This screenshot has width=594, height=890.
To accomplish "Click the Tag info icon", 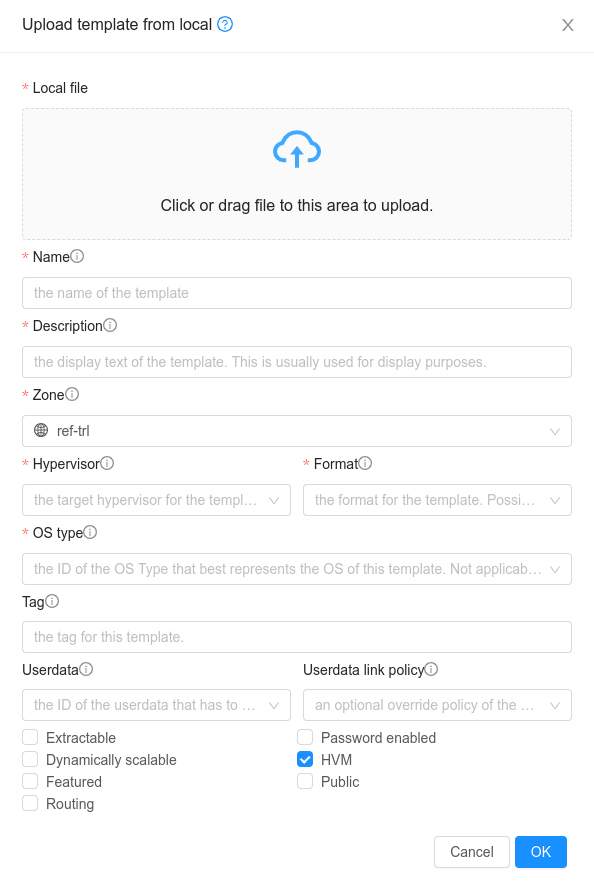I will (54, 601).
